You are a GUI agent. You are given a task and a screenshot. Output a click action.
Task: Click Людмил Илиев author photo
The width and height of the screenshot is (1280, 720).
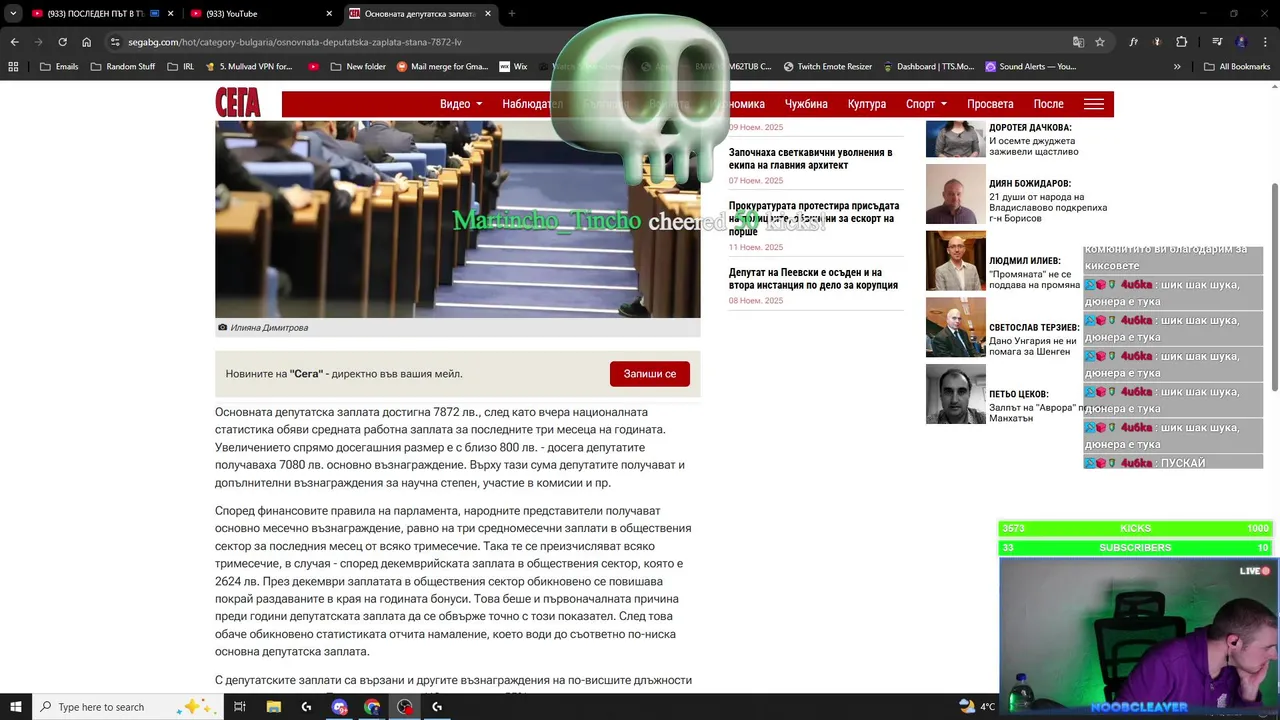point(956,260)
